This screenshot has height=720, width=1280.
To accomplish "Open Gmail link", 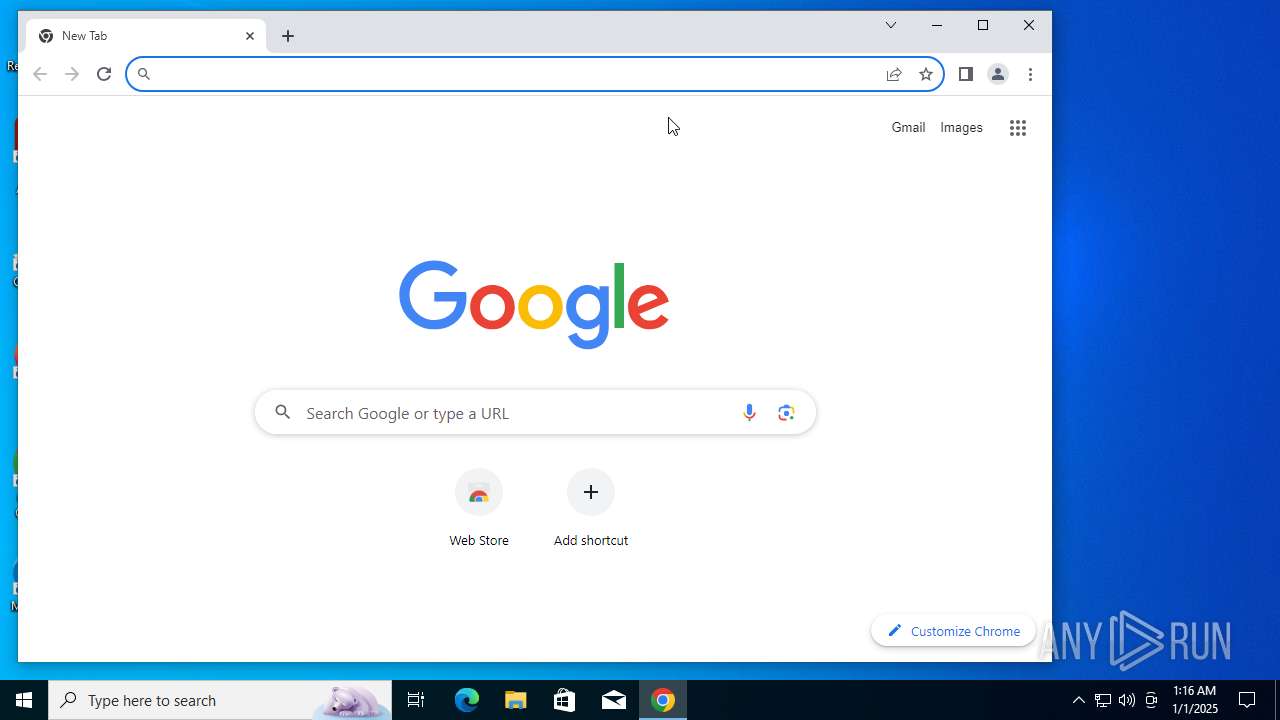I will [908, 127].
